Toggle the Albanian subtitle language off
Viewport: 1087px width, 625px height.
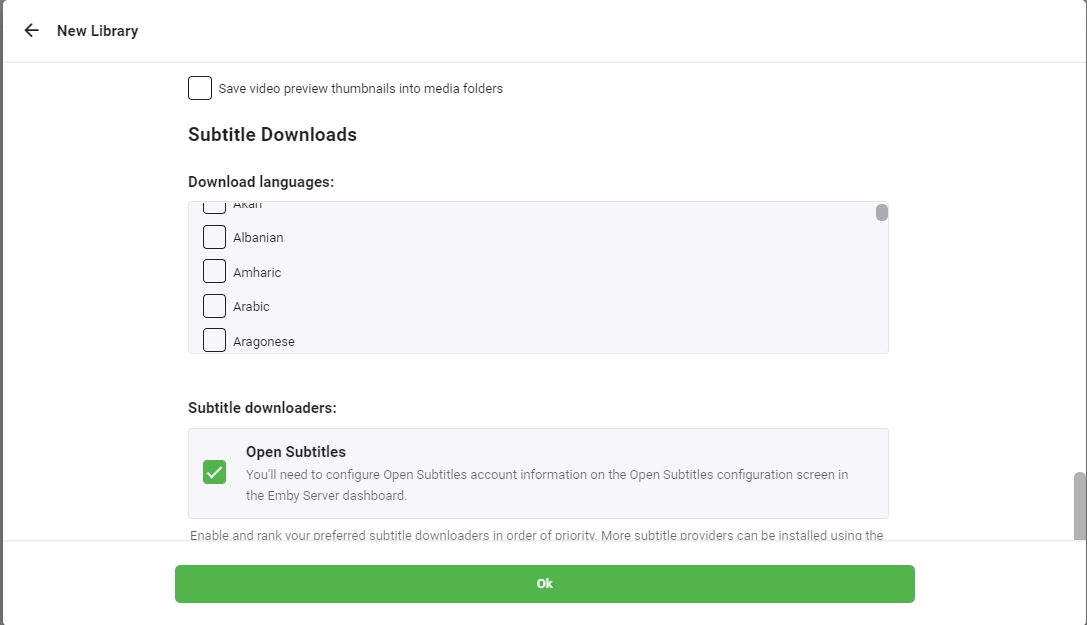click(214, 236)
